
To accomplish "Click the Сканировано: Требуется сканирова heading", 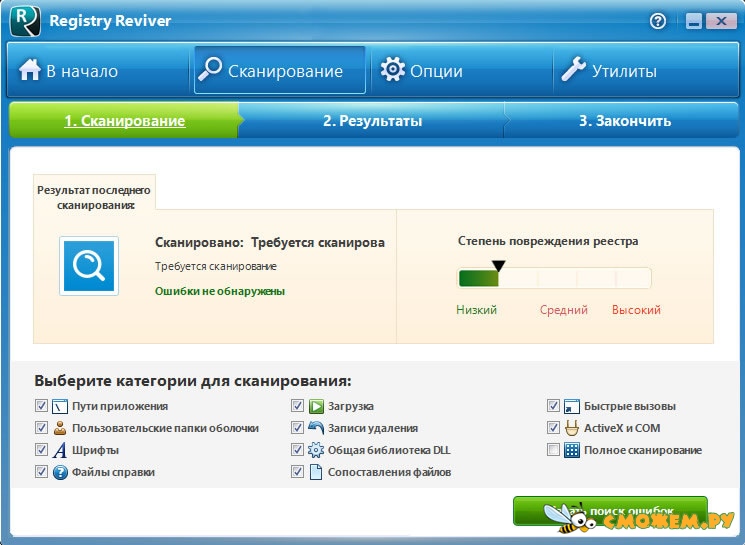I will tap(270, 242).
